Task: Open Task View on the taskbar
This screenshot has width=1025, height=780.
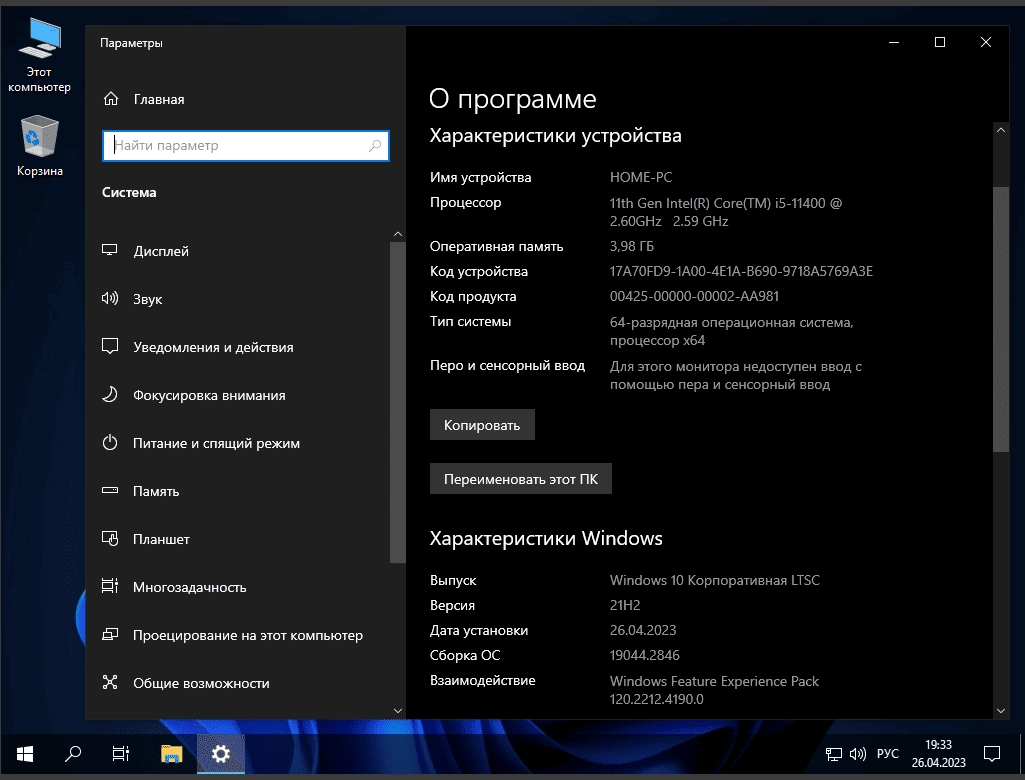Action: (x=121, y=754)
